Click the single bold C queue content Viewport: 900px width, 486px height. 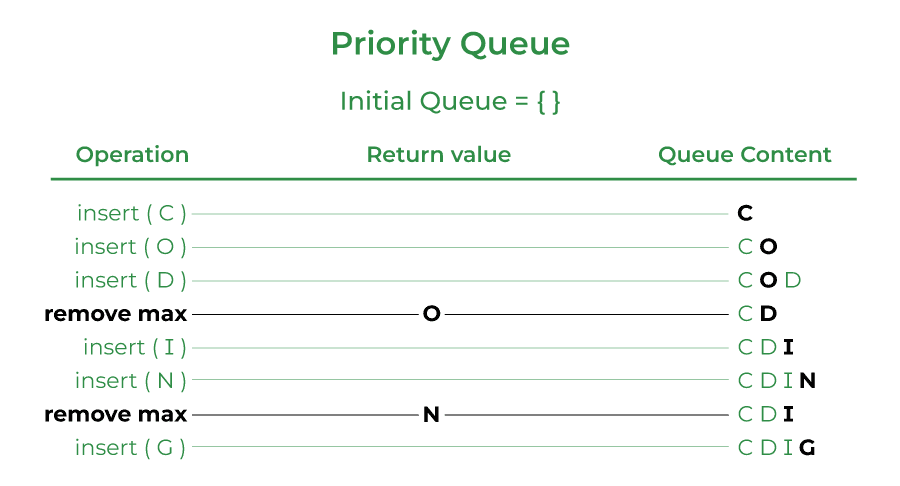(744, 213)
